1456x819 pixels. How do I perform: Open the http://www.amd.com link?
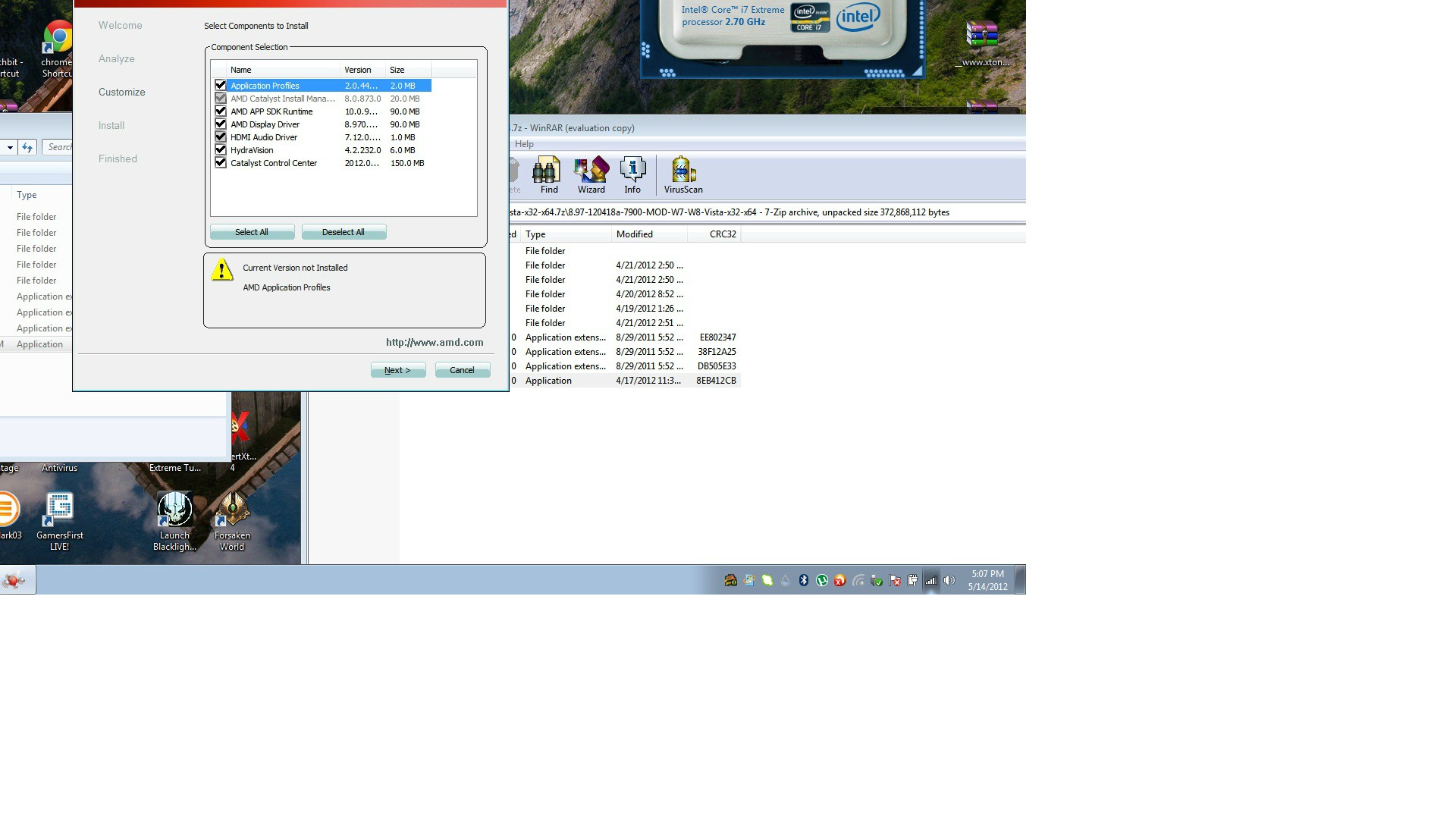[x=435, y=342]
